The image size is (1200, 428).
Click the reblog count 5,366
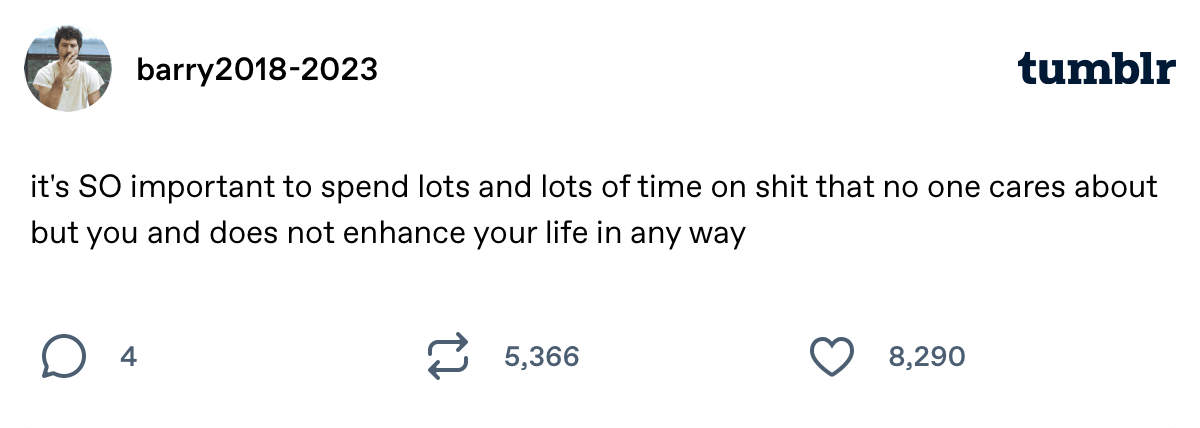[542, 357]
